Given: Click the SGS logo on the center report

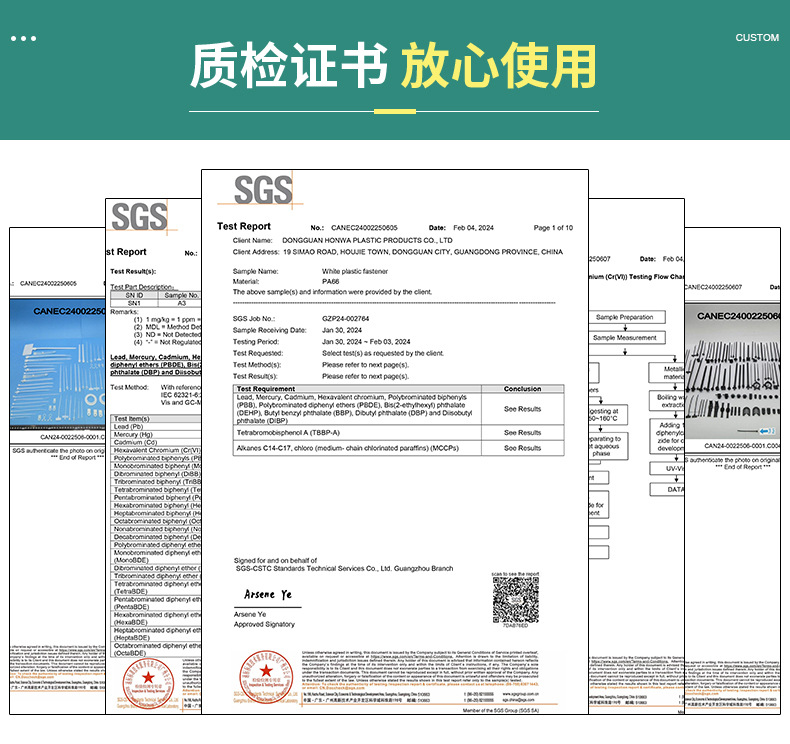Looking at the screenshot, I should tap(263, 190).
